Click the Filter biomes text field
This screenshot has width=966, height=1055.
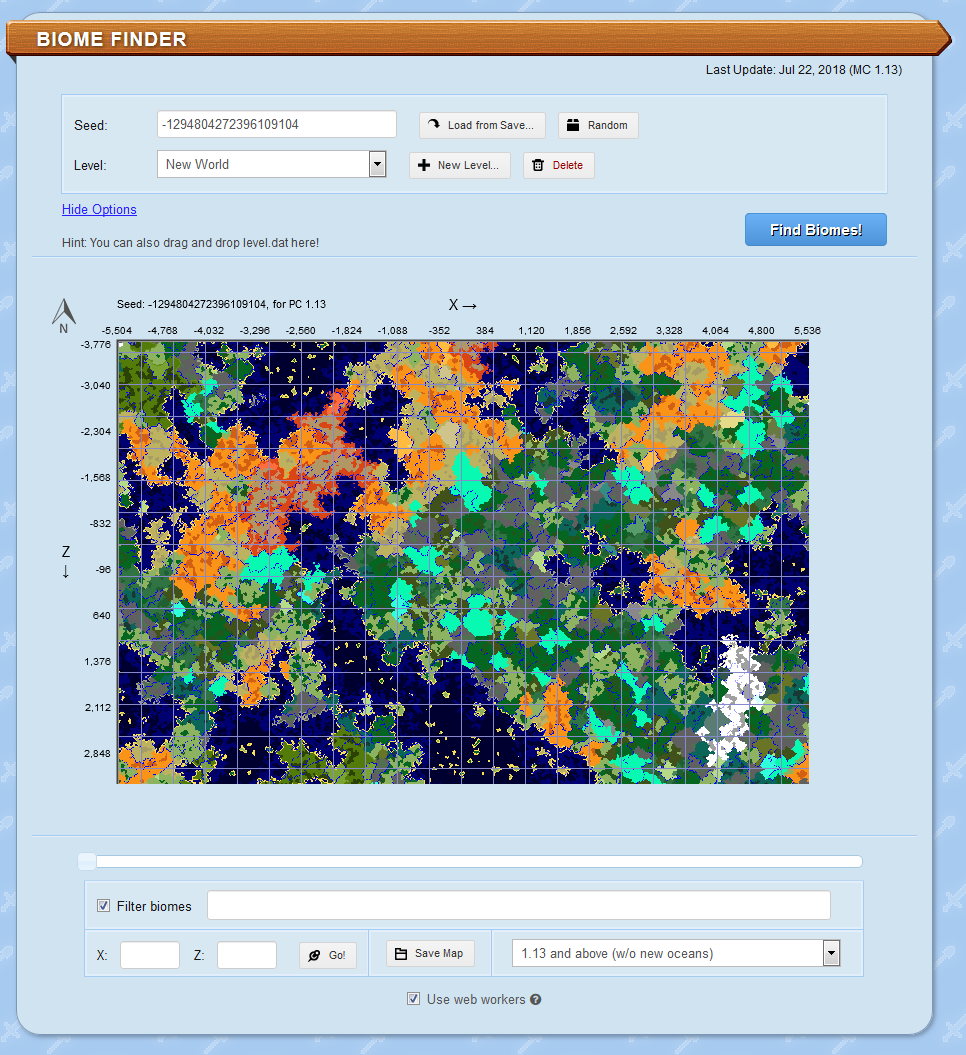(518, 905)
